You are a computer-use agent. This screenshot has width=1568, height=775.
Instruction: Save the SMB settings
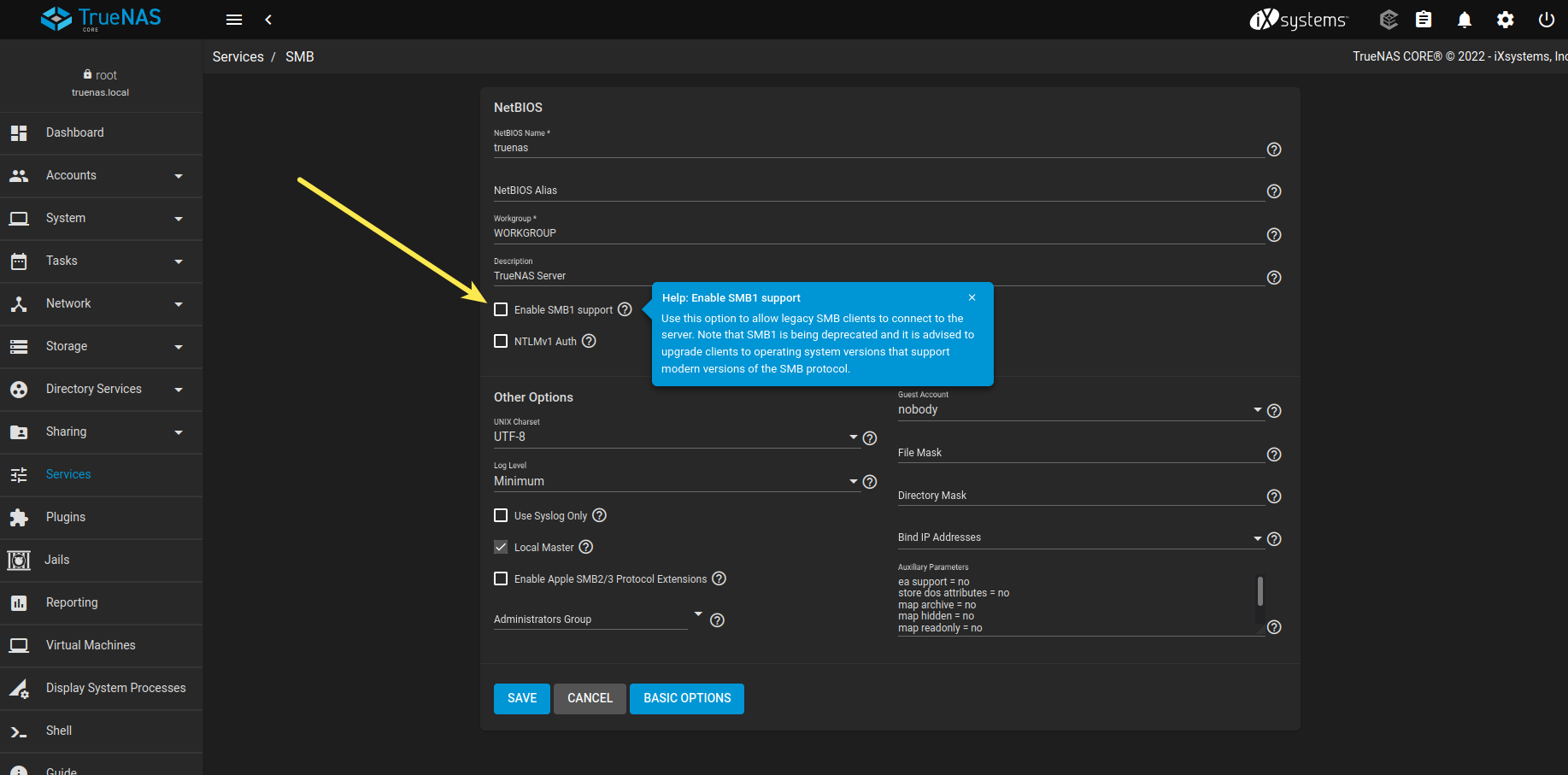(522, 698)
